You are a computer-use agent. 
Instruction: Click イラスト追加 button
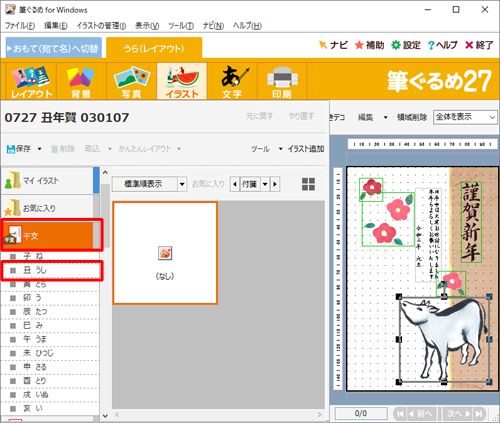coord(306,149)
